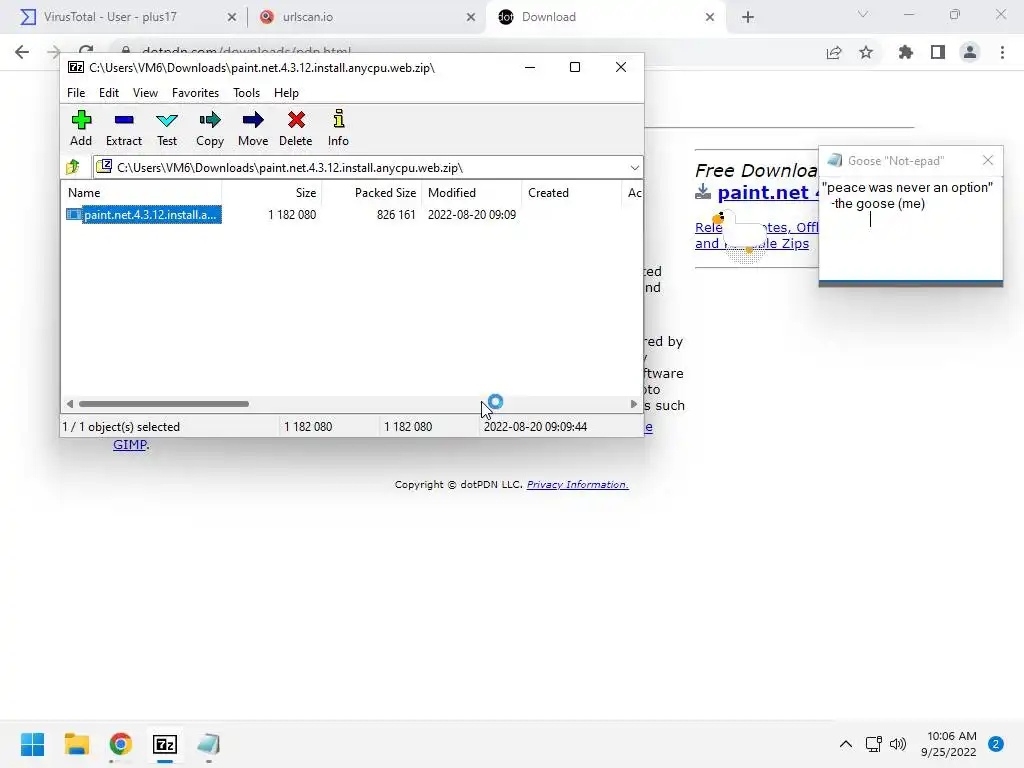Open the Privacy Information link
The height and width of the screenshot is (768, 1024).
pos(577,485)
